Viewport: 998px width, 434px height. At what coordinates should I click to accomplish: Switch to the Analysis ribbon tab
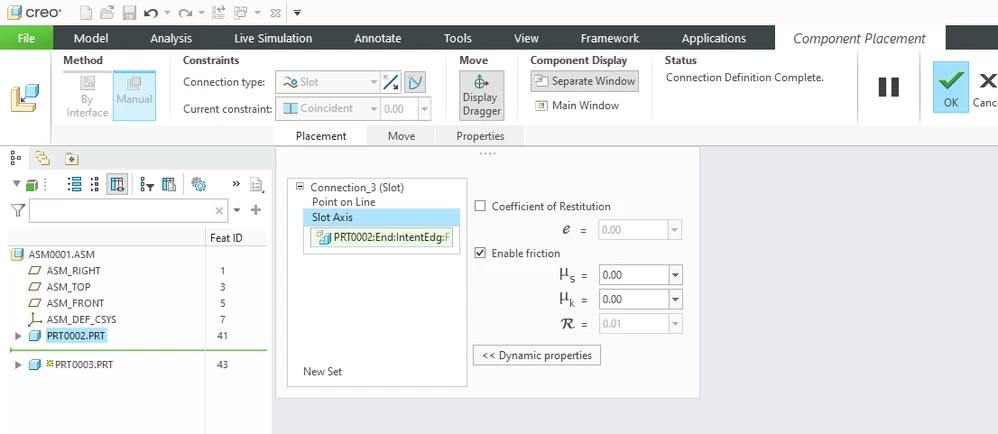[171, 38]
